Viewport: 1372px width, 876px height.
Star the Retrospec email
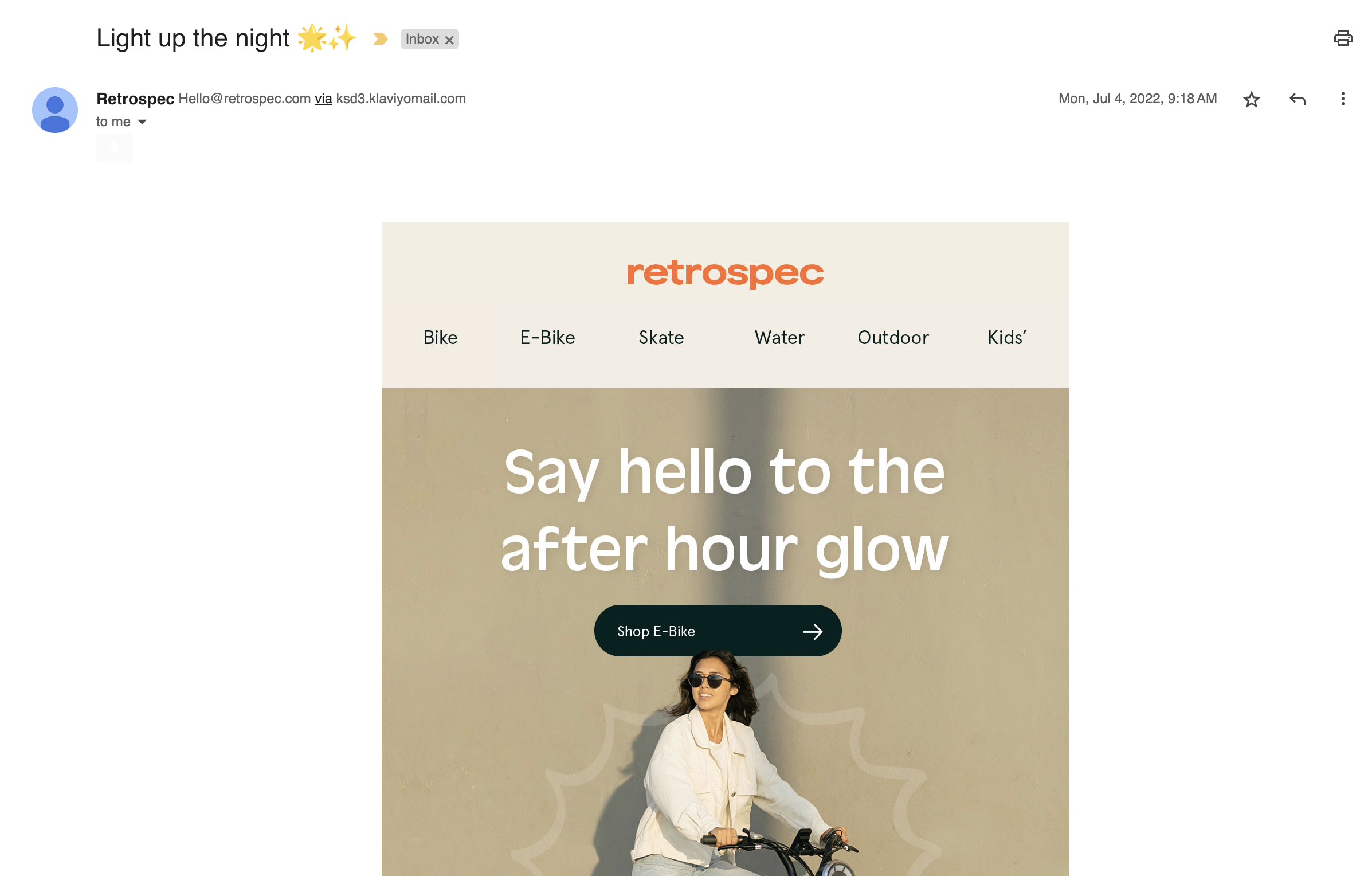coord(1251,99)
